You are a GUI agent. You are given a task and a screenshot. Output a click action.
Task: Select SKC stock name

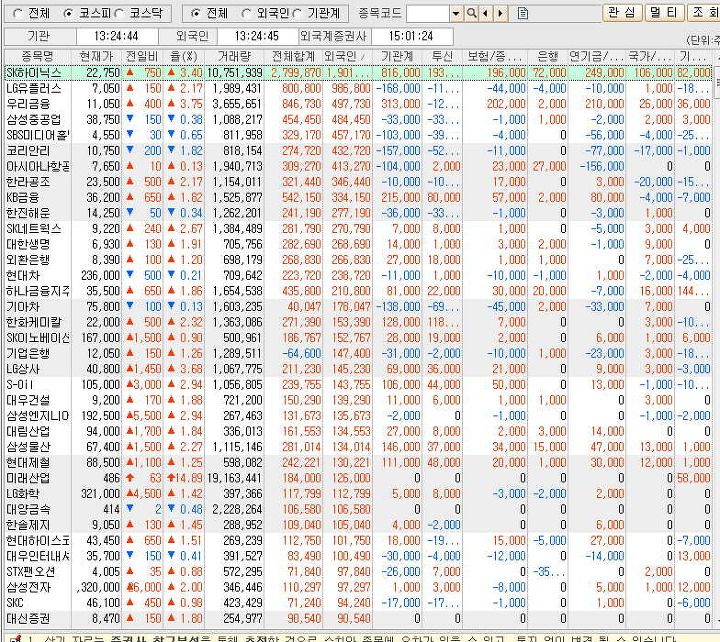click(x=15, y=604)
